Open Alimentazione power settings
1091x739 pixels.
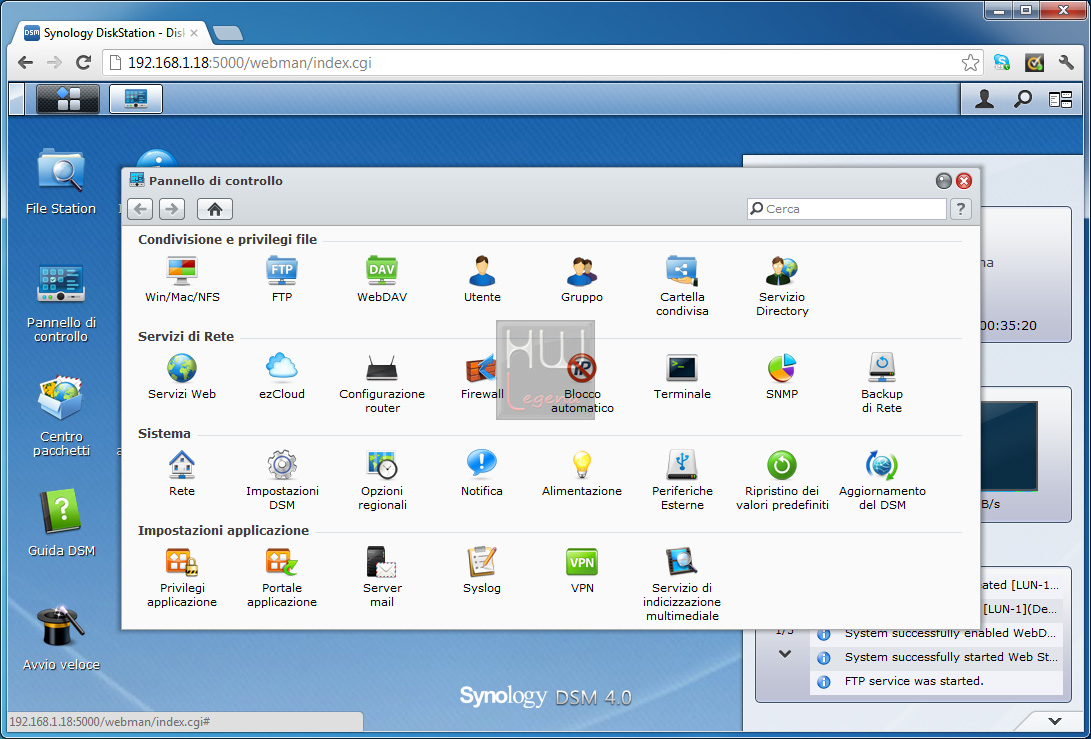click(582, 473)
